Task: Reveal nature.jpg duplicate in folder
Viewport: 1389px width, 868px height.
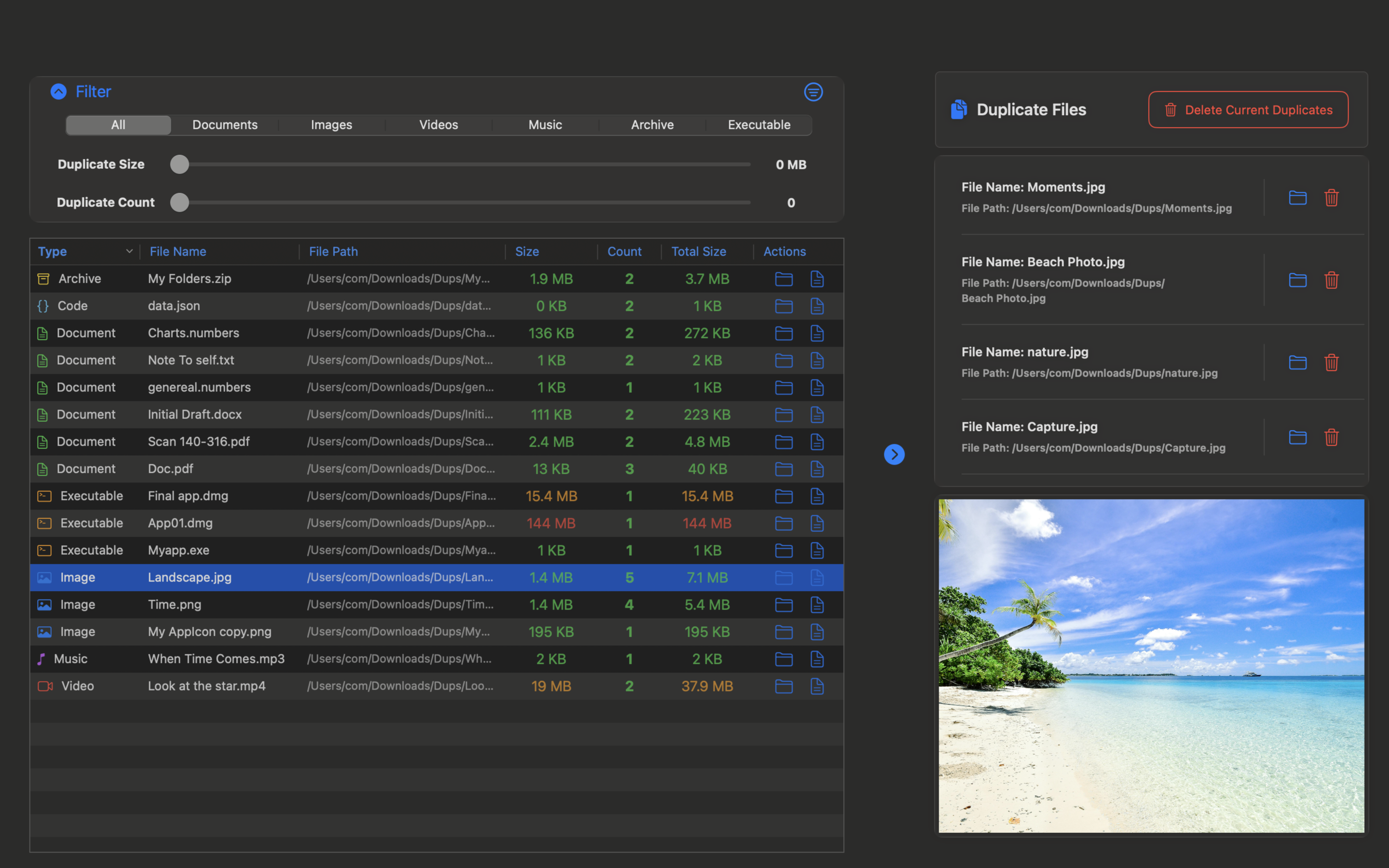Action: [1298, 363]
